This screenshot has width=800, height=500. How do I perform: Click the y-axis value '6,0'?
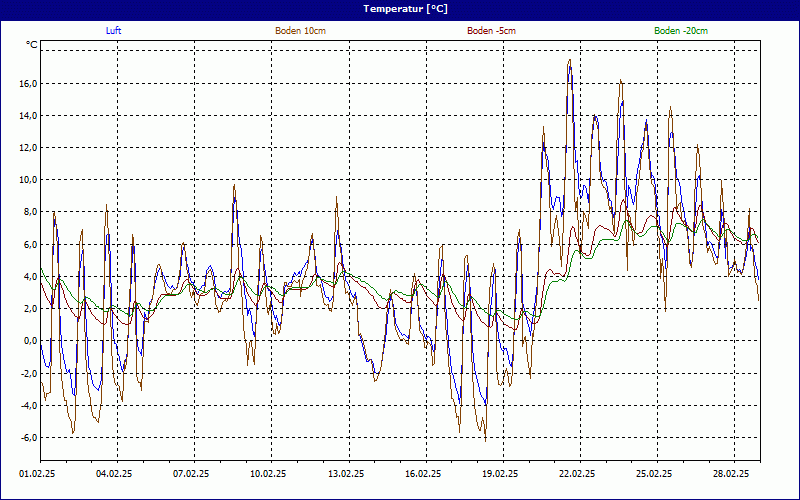pos(30,244)
